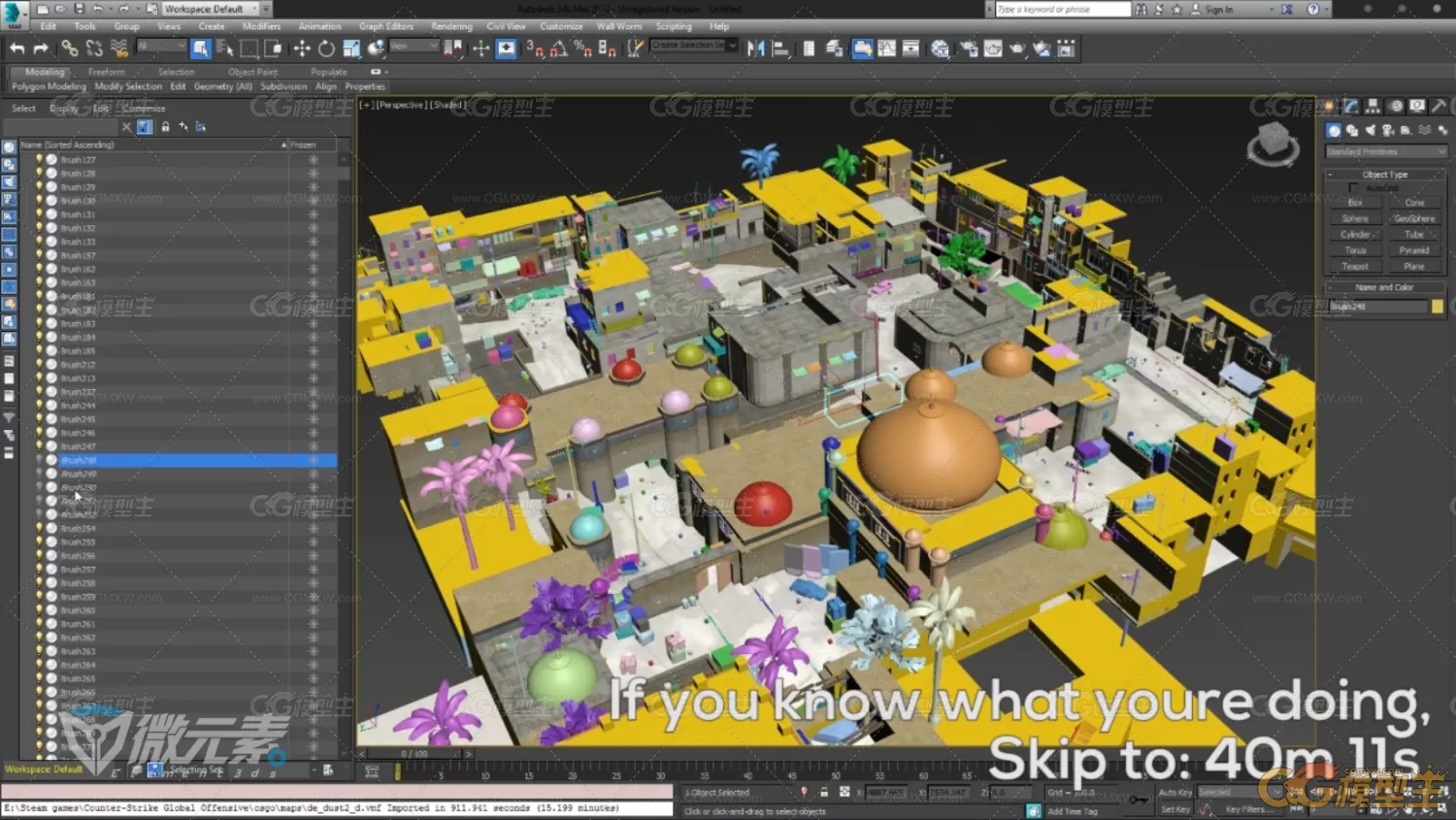This screenshot has height=820, width=1456.
Task: Switch to the Freeform ribbon tab
Action: [106, 72]
